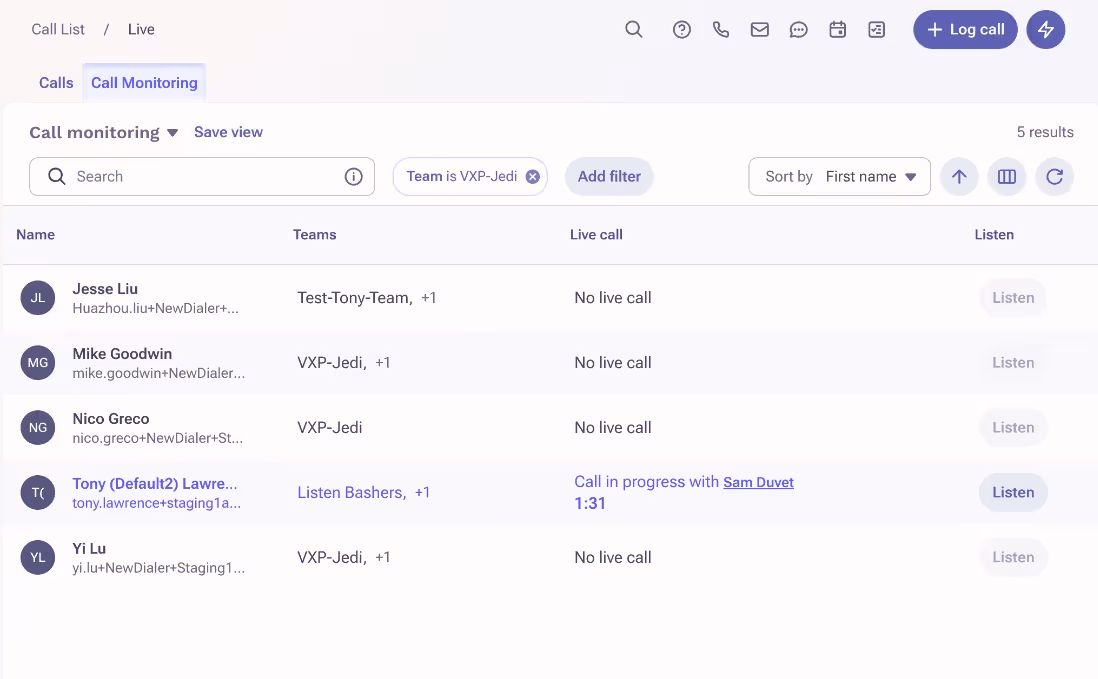
Task: Select the Call Monitoring tab
Action: pyautogui.click(x=144, y=83)
